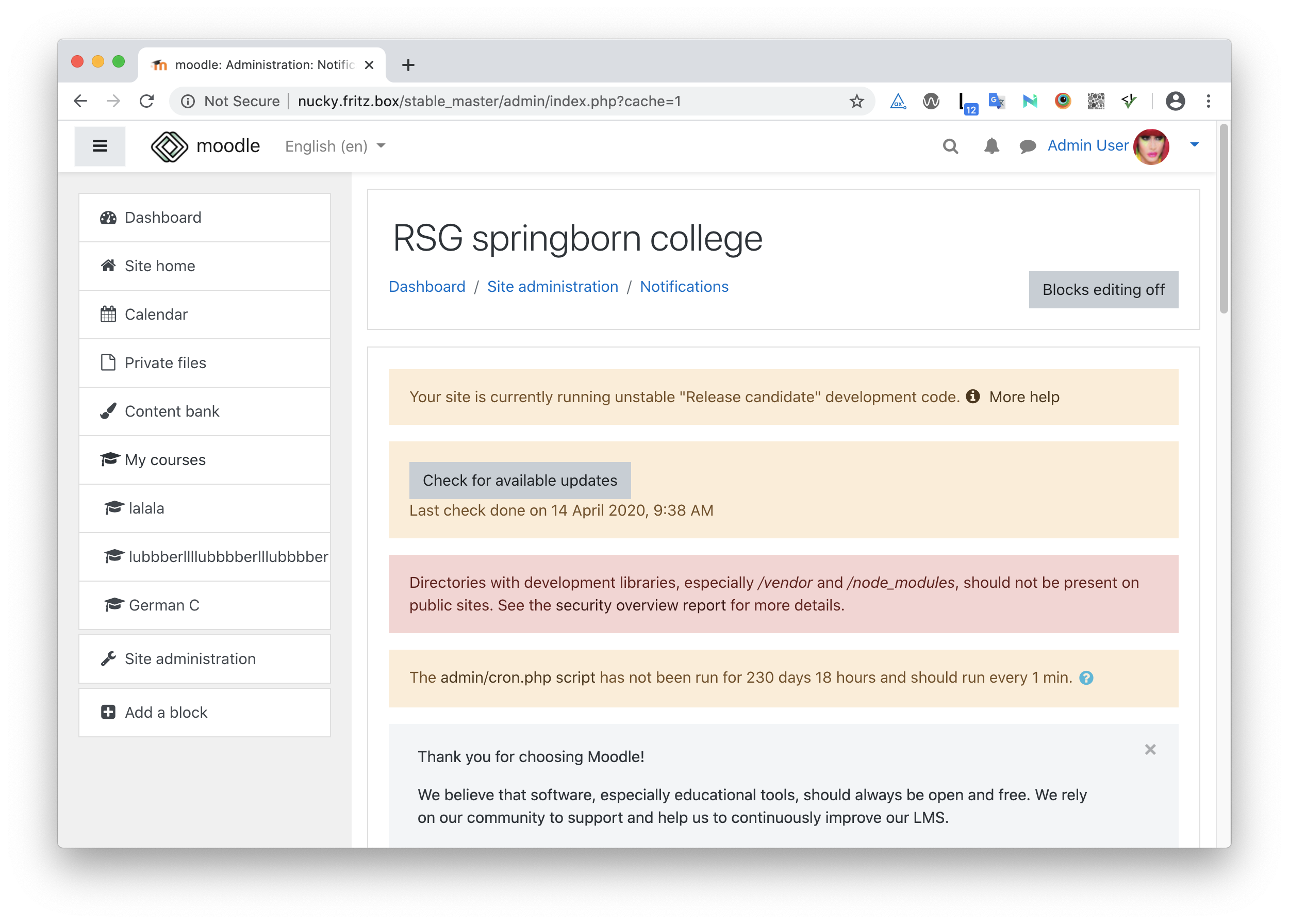Click the Moodle logo icon
Screen dimensions: 1289x924
169,146
